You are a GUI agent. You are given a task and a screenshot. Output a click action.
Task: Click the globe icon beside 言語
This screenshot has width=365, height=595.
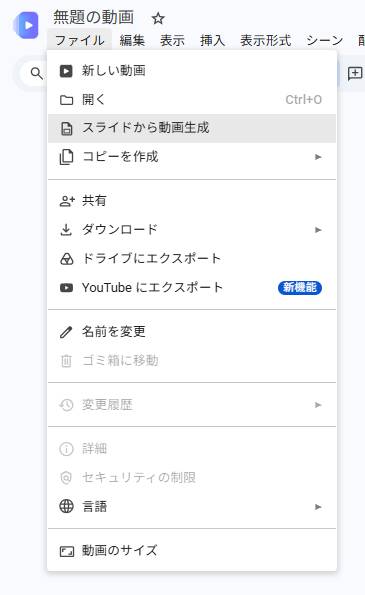(x=66, y=506)
